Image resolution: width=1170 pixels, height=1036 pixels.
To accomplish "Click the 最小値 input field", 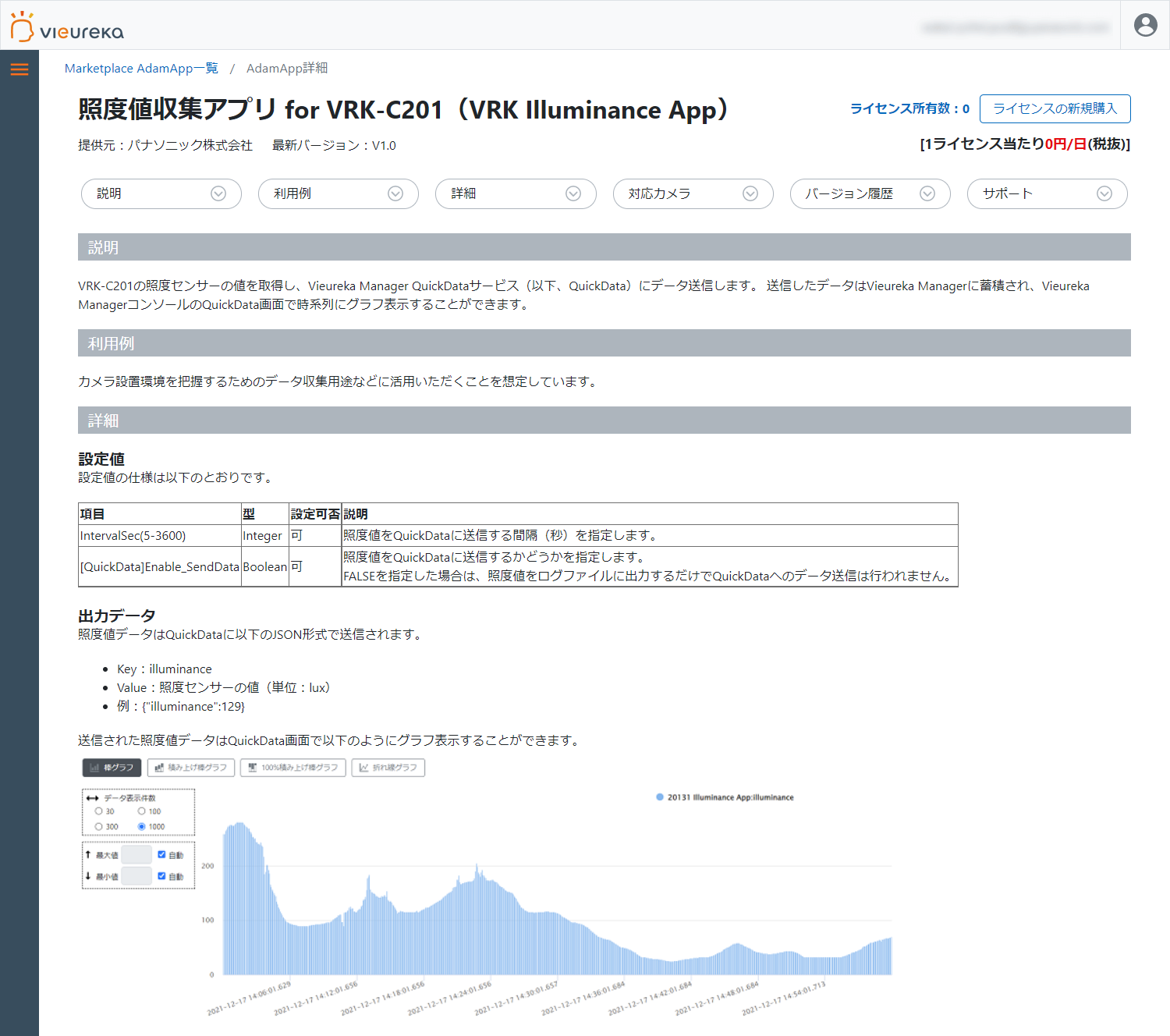I will tap(136, 876).
